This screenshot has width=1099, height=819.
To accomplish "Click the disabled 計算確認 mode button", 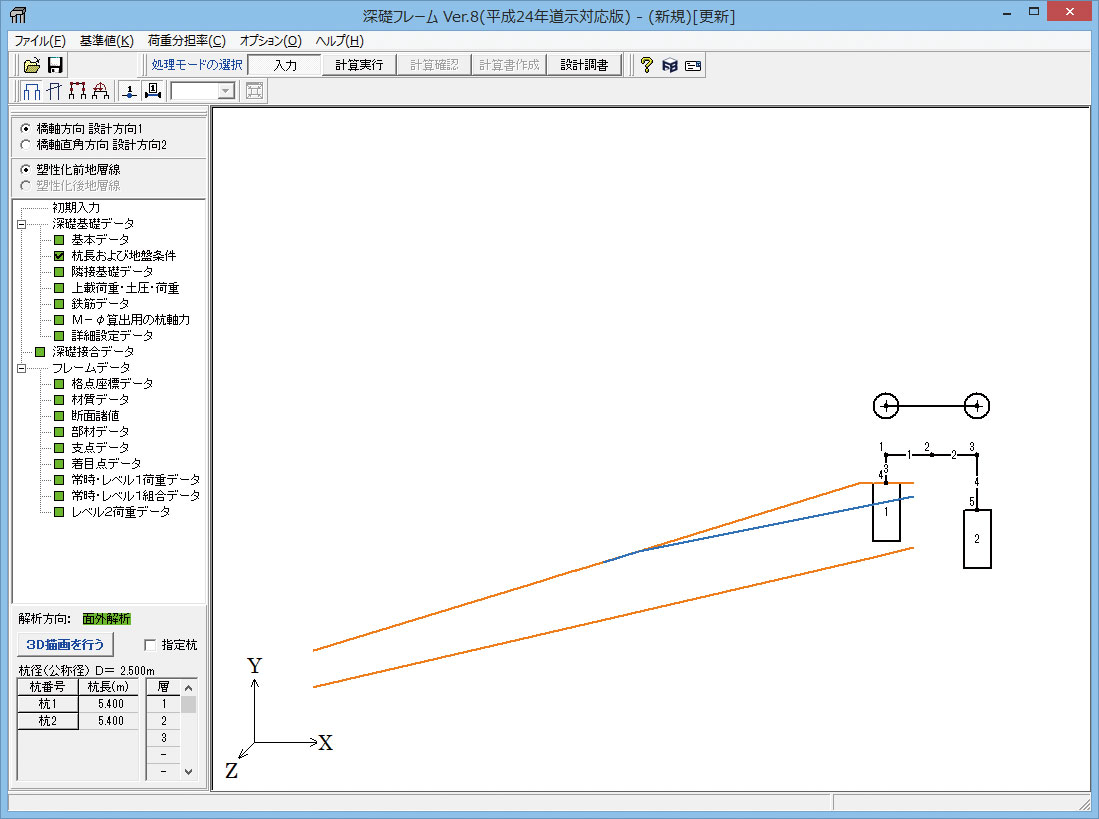I will tap(434, 65).
